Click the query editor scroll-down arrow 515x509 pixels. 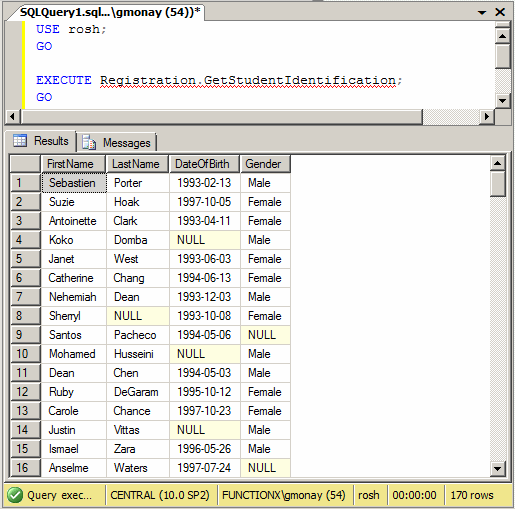pos(503,100)
